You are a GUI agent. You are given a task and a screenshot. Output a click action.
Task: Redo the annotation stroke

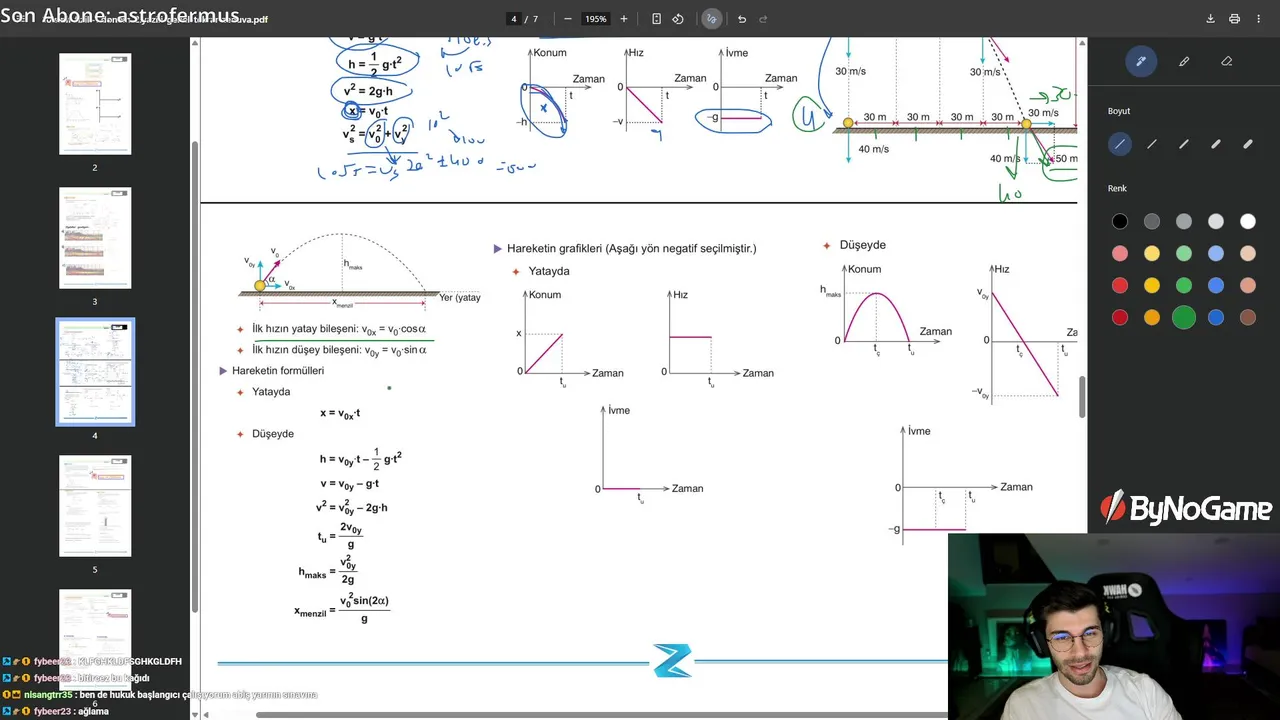click(x=764, y=19)
